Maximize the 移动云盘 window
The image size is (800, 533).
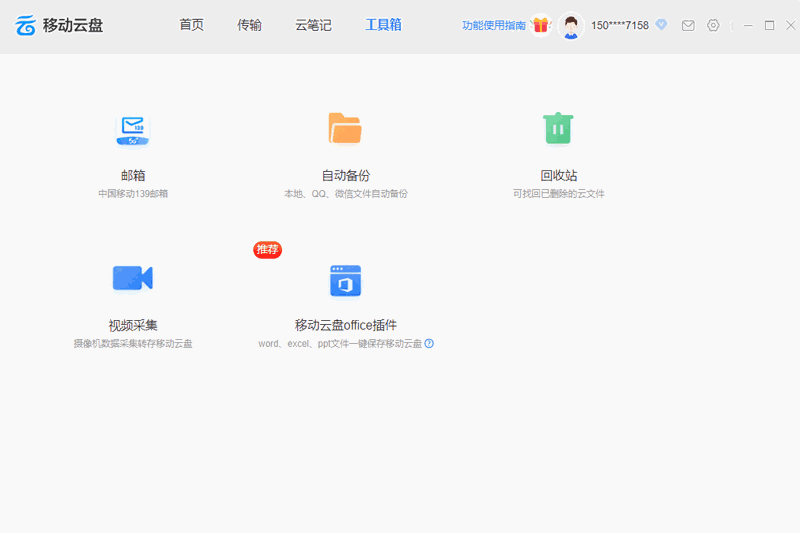pos(769,25)
